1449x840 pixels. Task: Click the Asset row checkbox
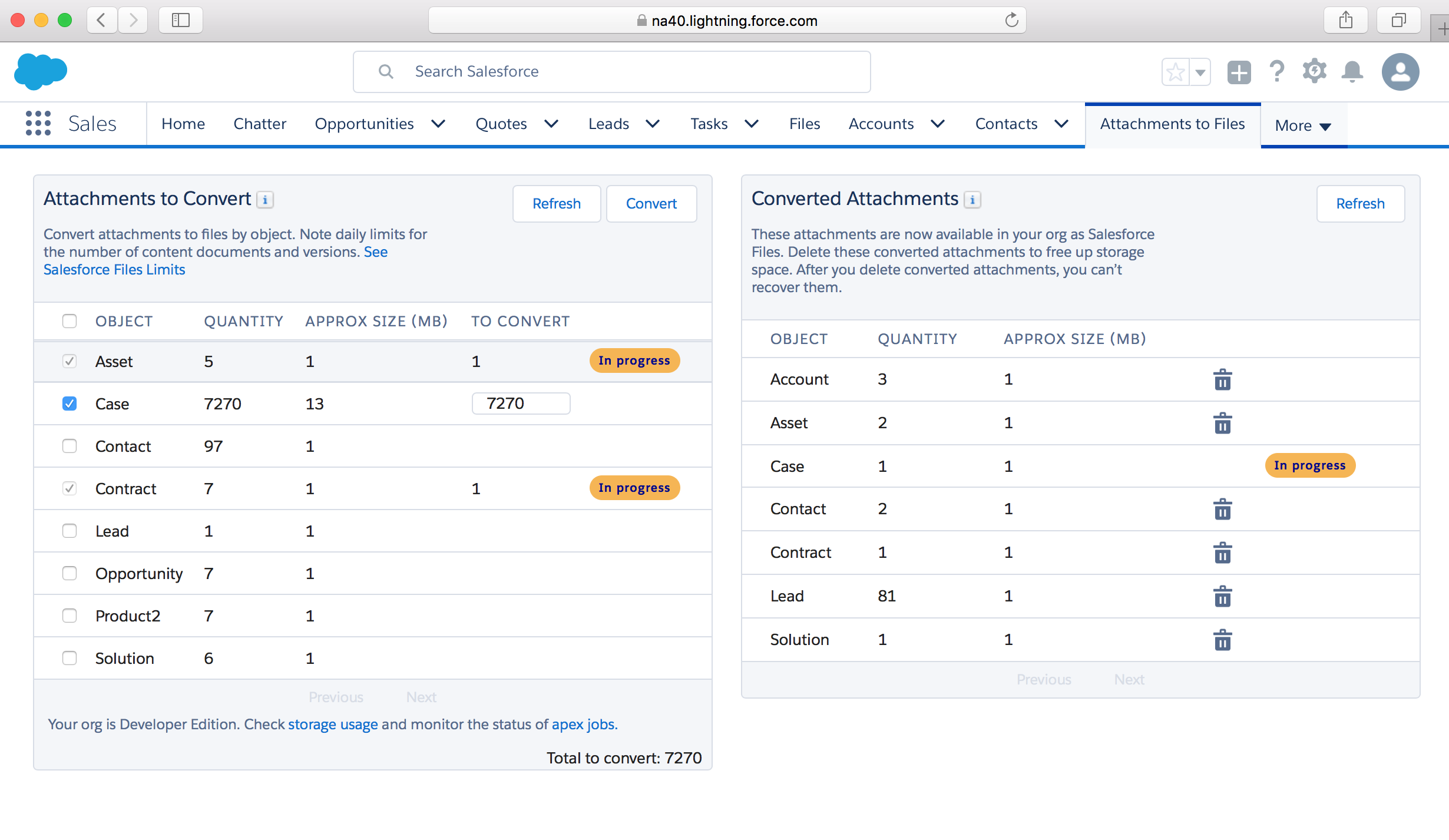(x=70, y=361)
